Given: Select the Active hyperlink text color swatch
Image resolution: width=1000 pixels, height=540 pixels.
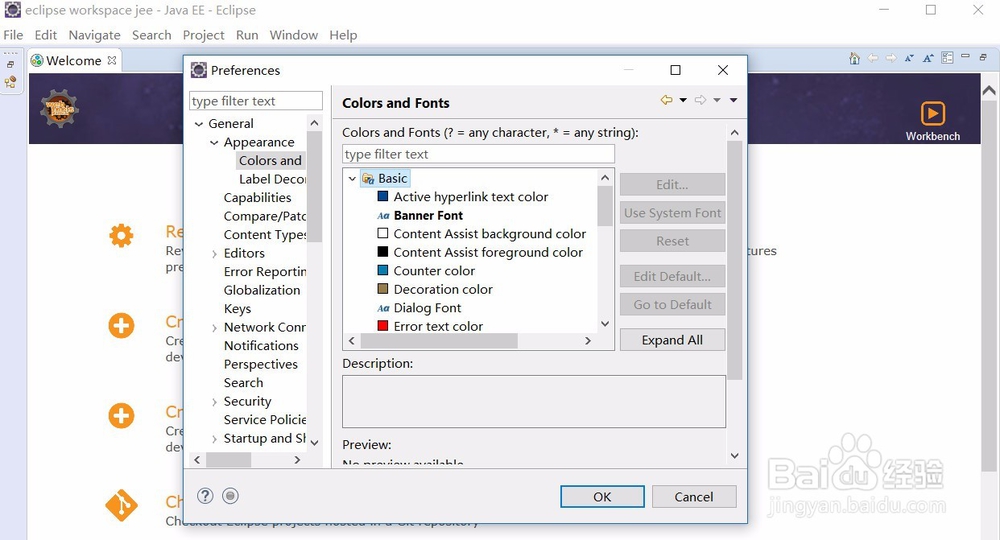Looking at the screenshot, I should point(383,196).
